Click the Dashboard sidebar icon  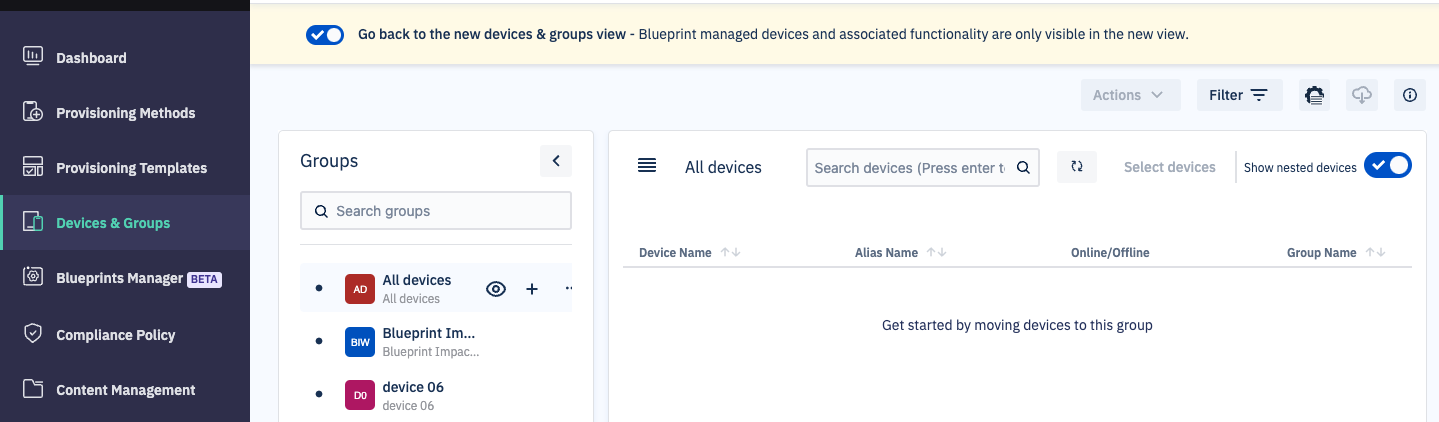[33, 56]
